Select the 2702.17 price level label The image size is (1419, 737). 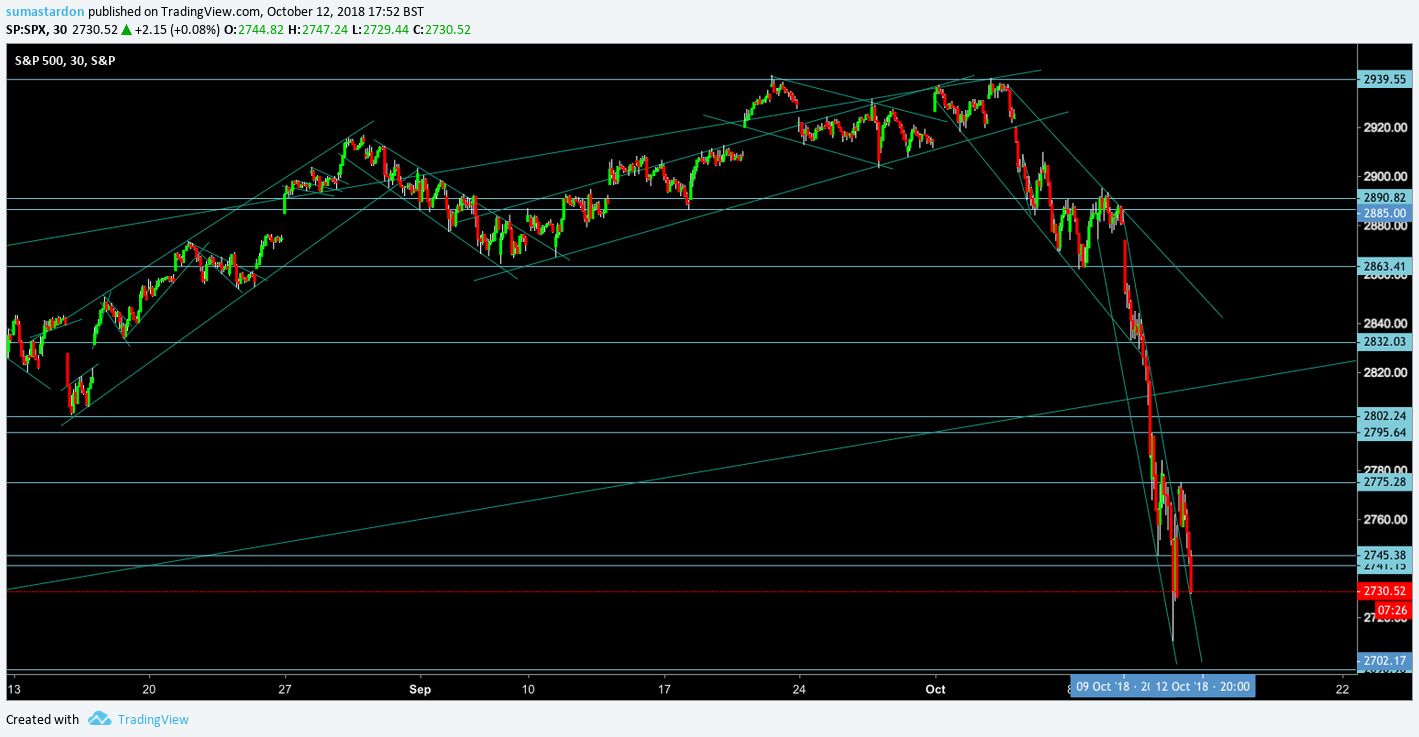pos(1385,661)
